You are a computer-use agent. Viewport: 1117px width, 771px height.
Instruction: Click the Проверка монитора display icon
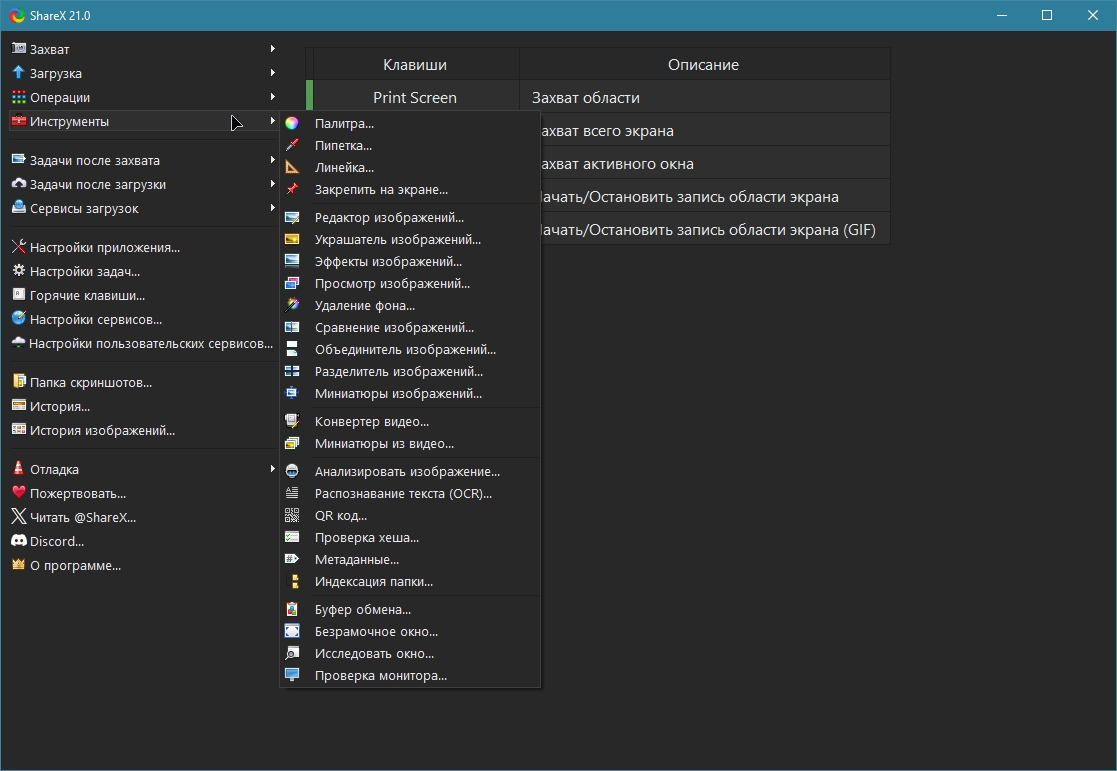click(292, 675)
